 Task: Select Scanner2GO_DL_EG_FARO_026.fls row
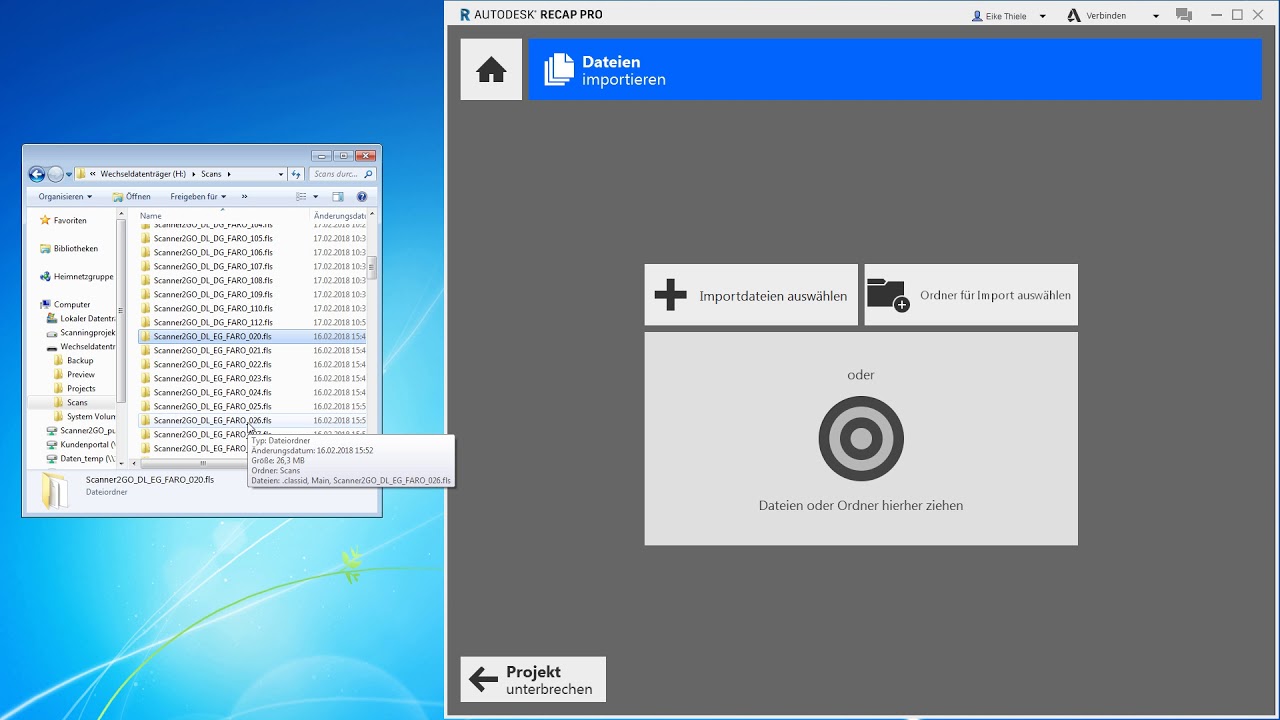(x=253, y=421)
